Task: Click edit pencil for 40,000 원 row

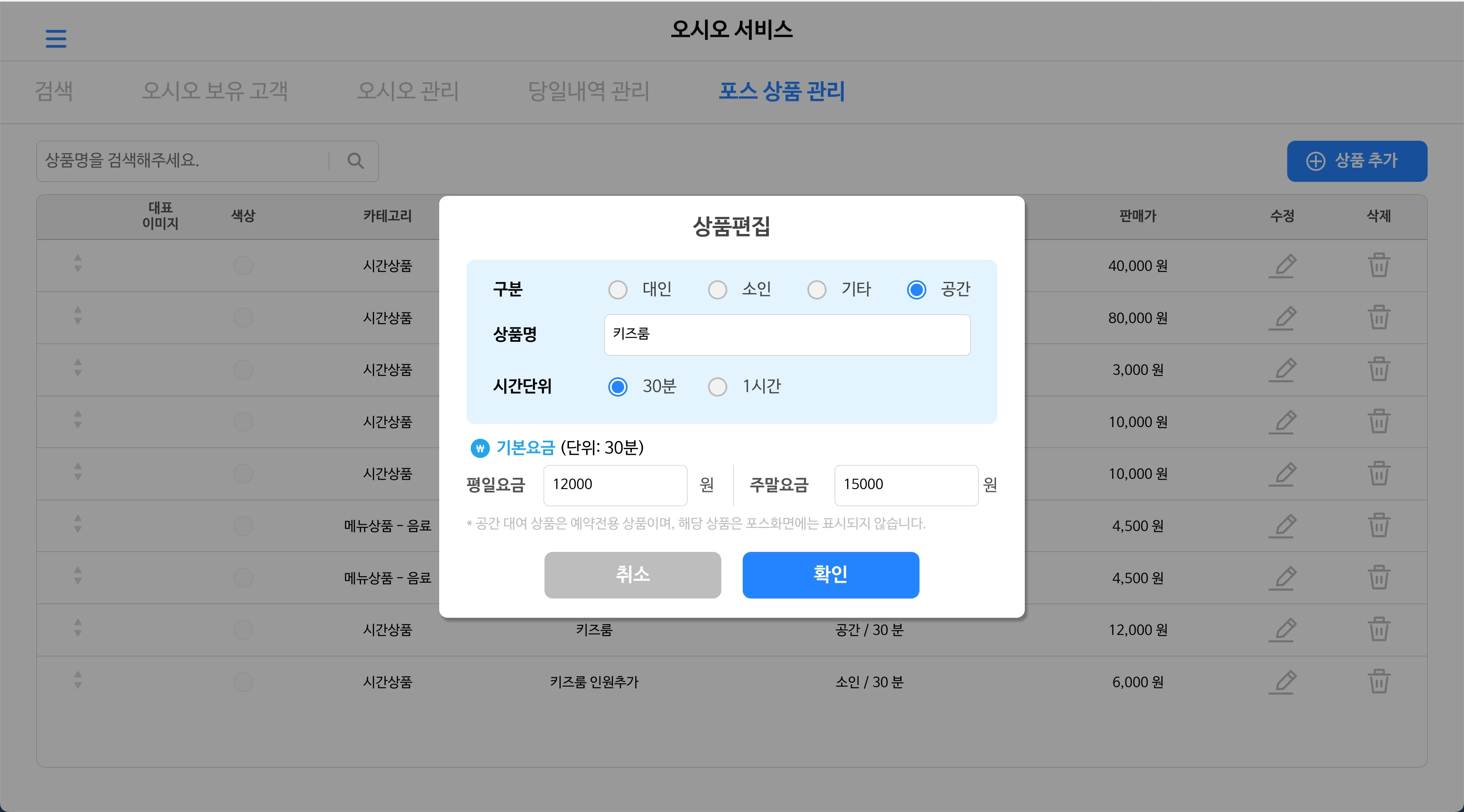Action: click(1282, 266)
